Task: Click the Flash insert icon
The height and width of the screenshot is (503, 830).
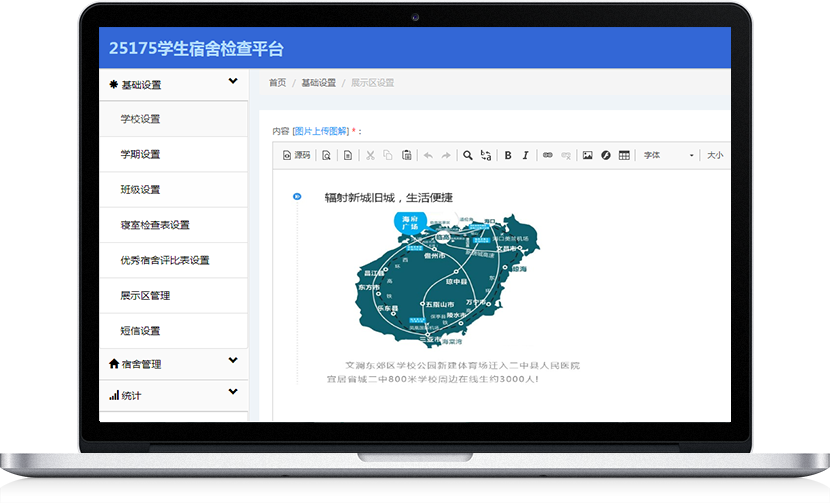Action: coord(605,155)
